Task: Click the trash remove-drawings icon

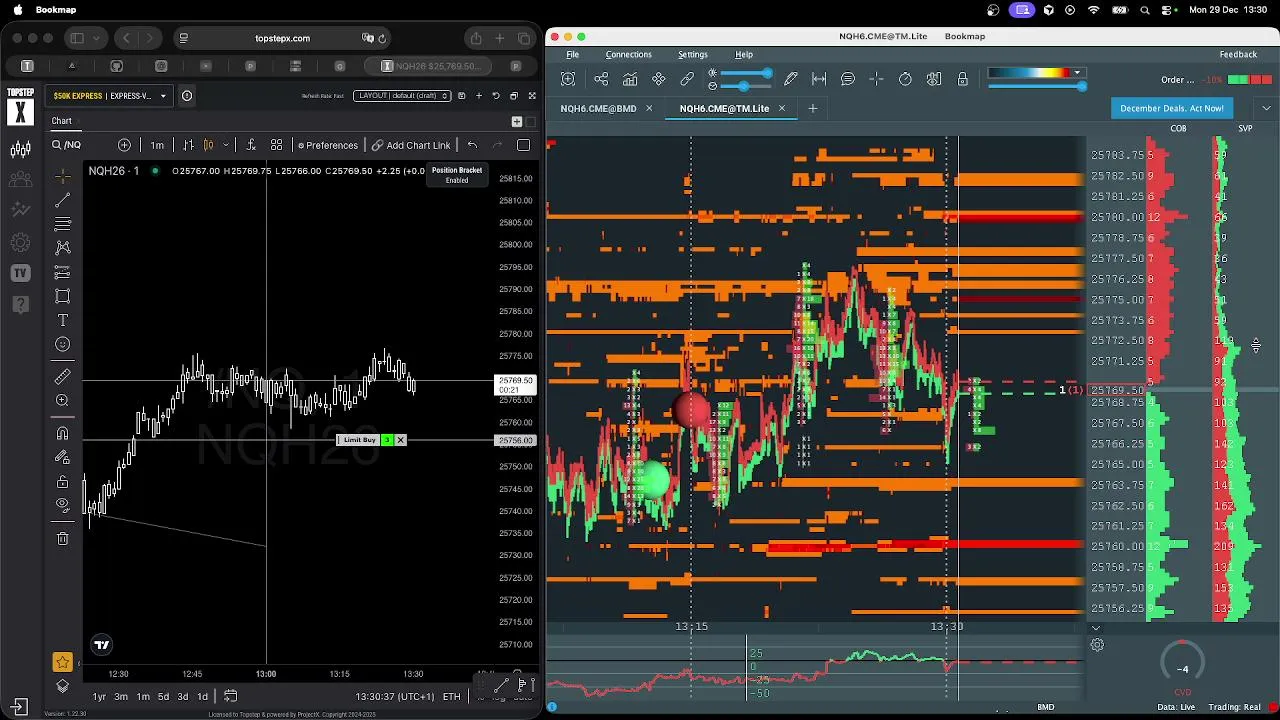Action: (x=62, y=538)
